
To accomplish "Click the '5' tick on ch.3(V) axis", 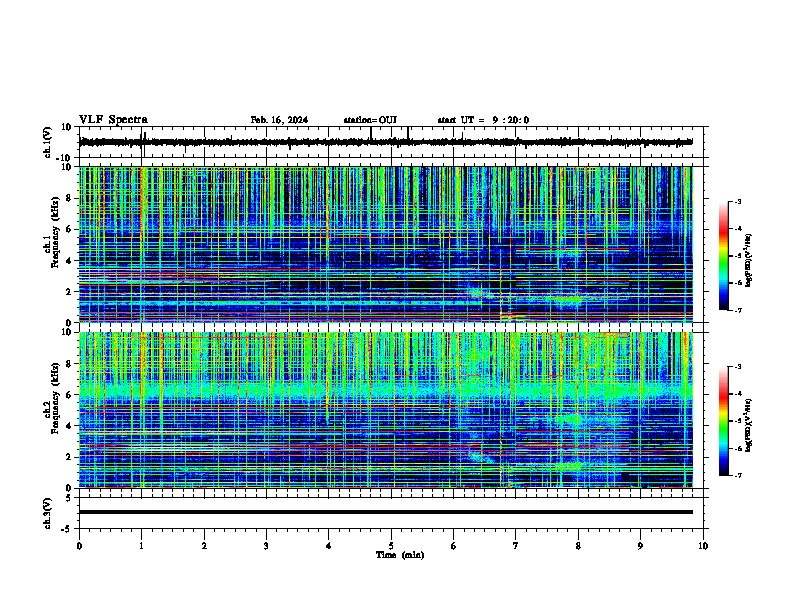I will tap(70, 498).
